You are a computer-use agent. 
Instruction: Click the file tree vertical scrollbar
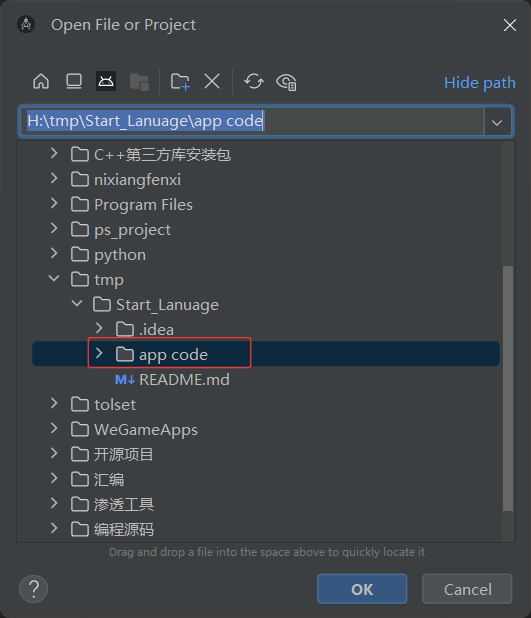pos(508,388)
